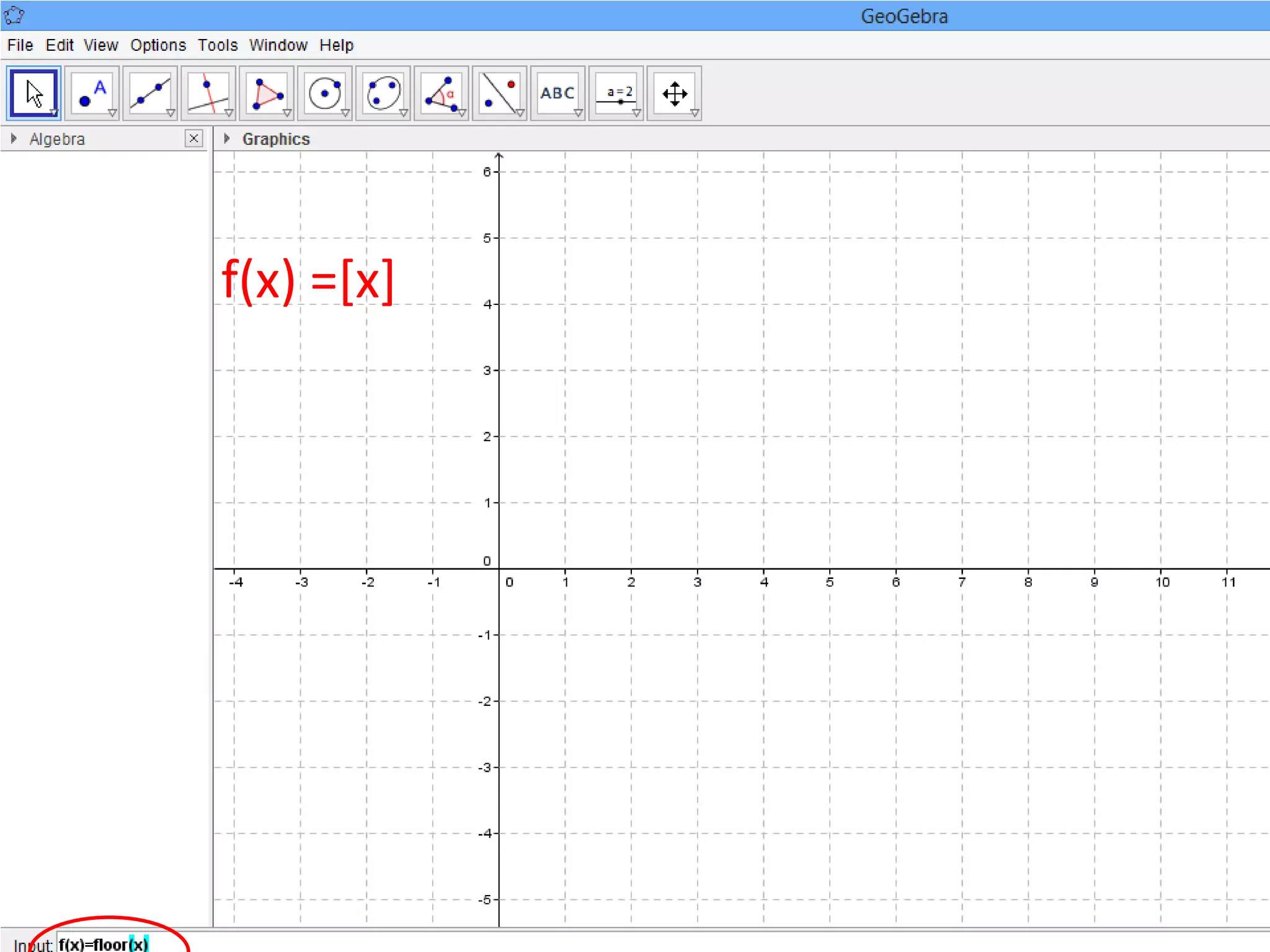Click the ABC Insert Text tool
The width and height of the screenshot is (1270, 952).
(x=557, y=94)
